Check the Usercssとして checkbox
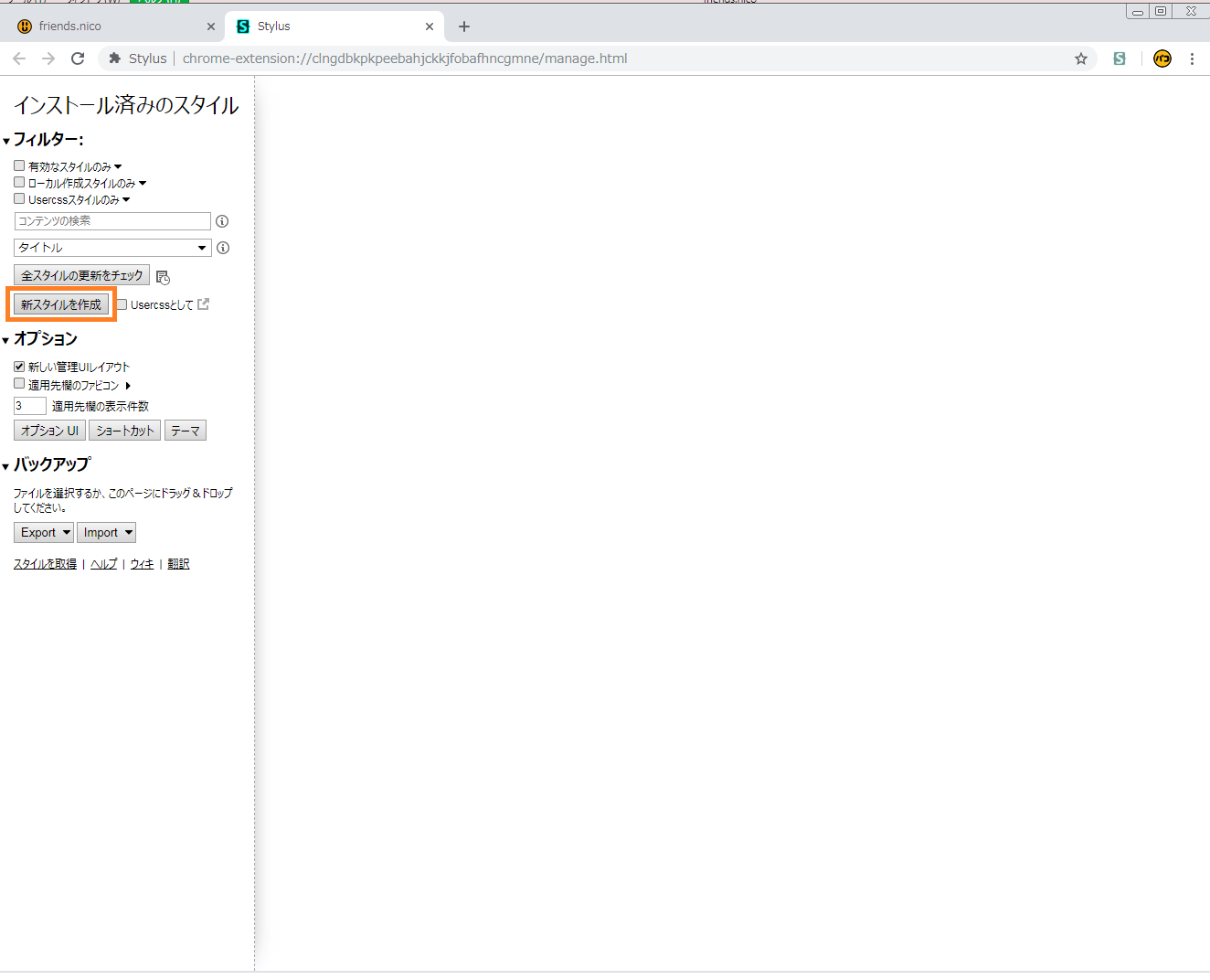The height and width of the screenshot is (980, 1210). coord(122,304)
